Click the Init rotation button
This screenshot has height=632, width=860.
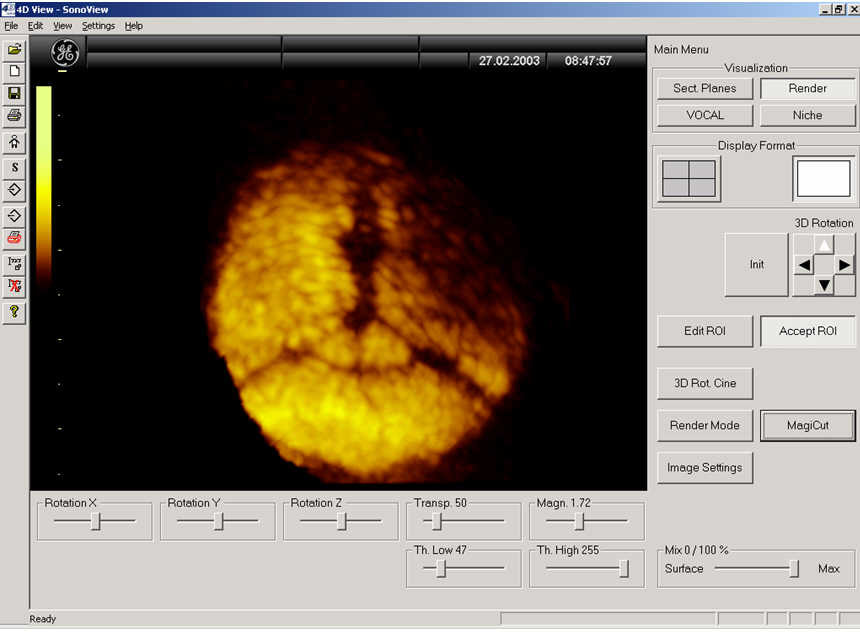[756, 265]
